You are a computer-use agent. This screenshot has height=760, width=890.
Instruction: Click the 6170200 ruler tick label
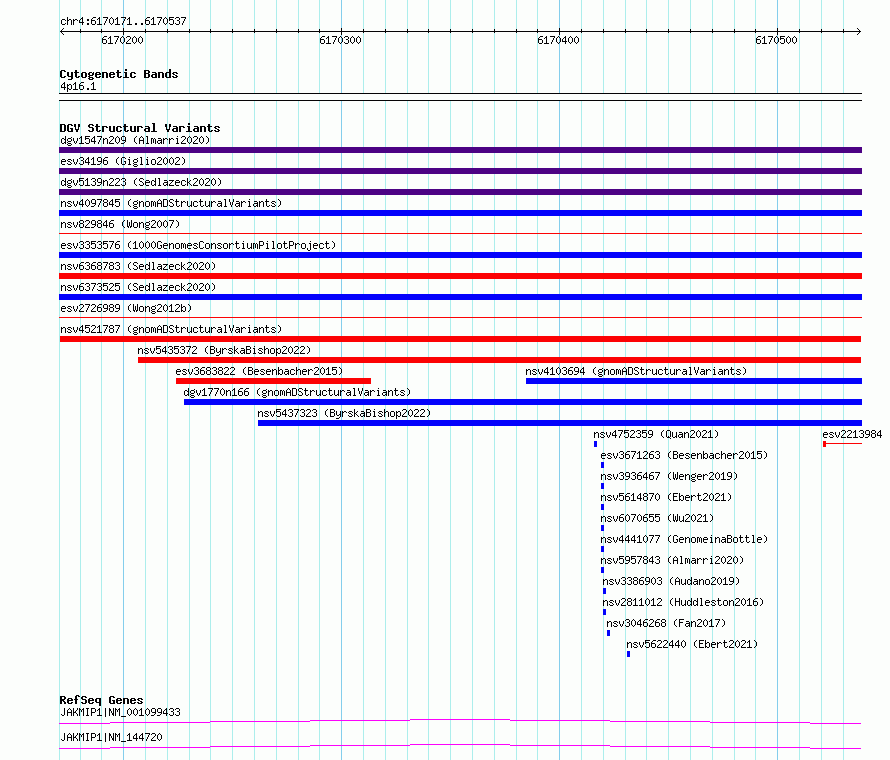click(x=122, y=40)
